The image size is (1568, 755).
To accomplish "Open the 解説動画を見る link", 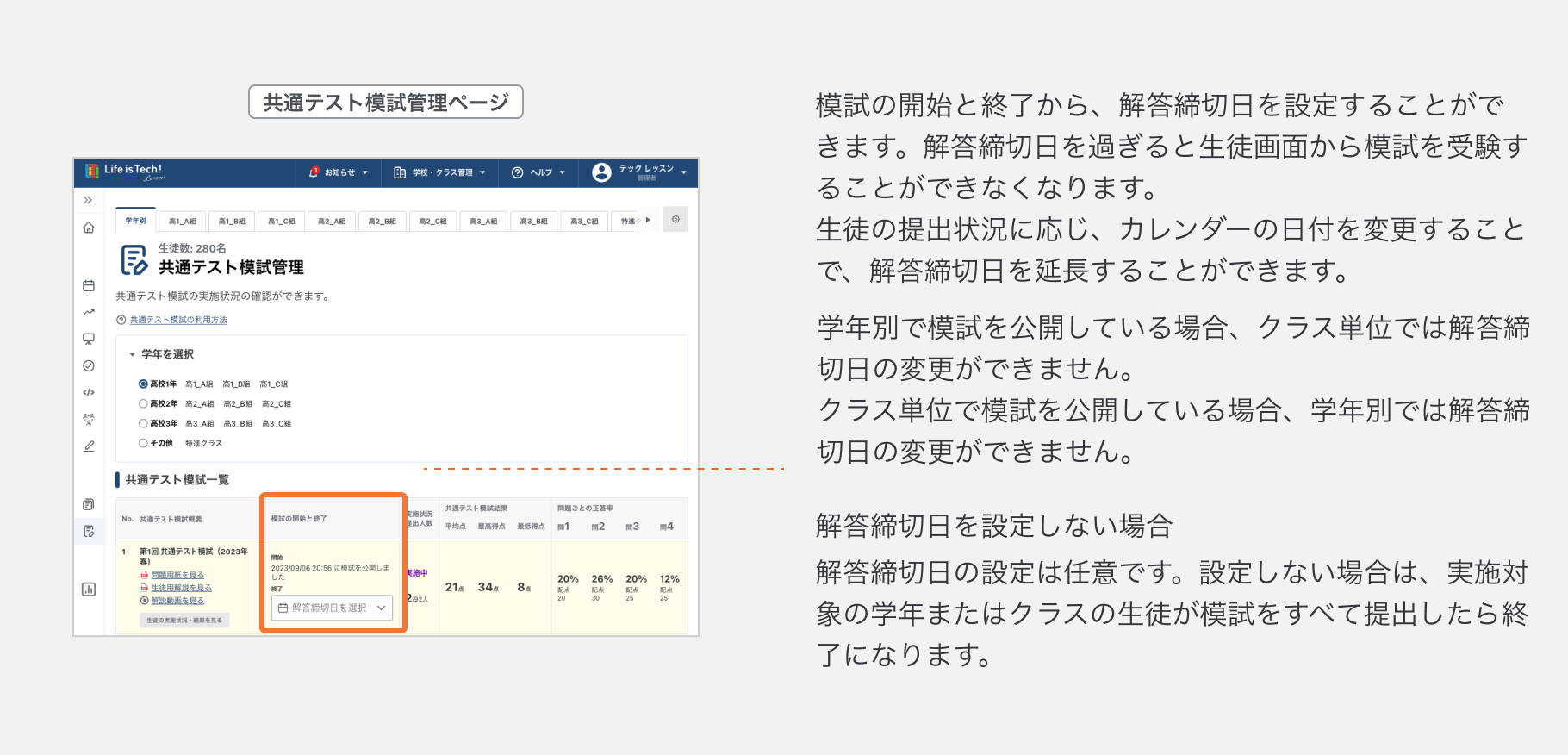I will (177, 601).
